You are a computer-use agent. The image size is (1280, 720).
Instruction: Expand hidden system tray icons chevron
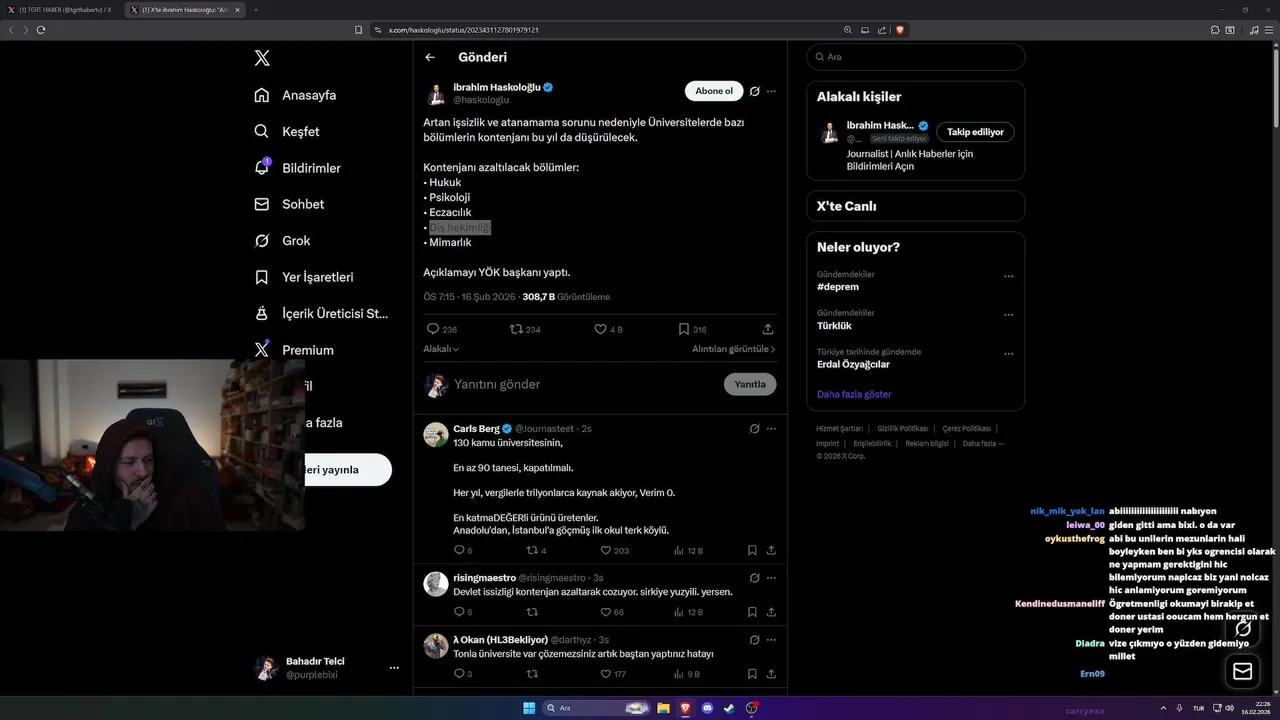pyautogui.click(x=1163, y=708)
